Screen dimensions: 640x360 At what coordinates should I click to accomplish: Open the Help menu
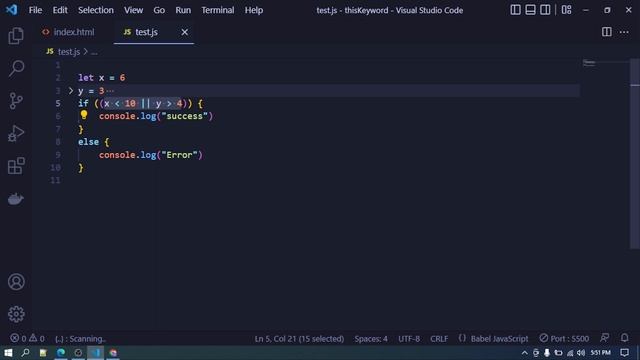[253, 10]
